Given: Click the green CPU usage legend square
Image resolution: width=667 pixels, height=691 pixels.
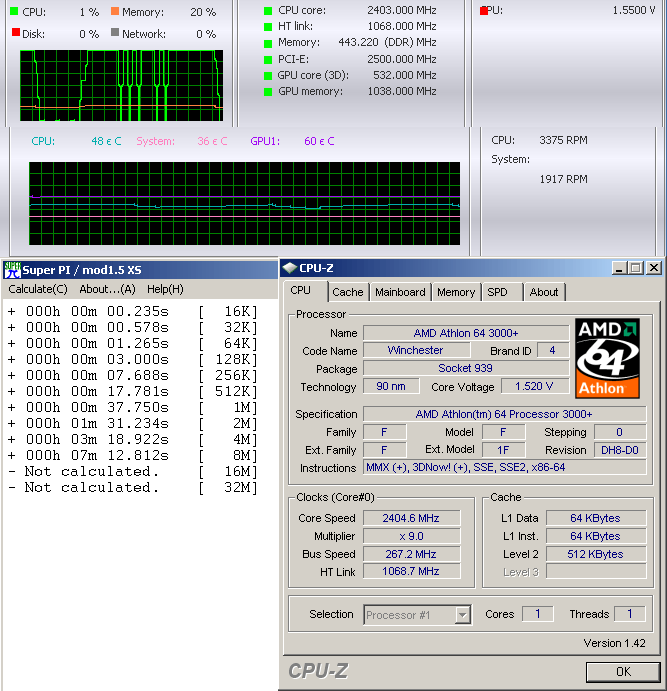Looking at the screenshot, I should tap(15, 11).
